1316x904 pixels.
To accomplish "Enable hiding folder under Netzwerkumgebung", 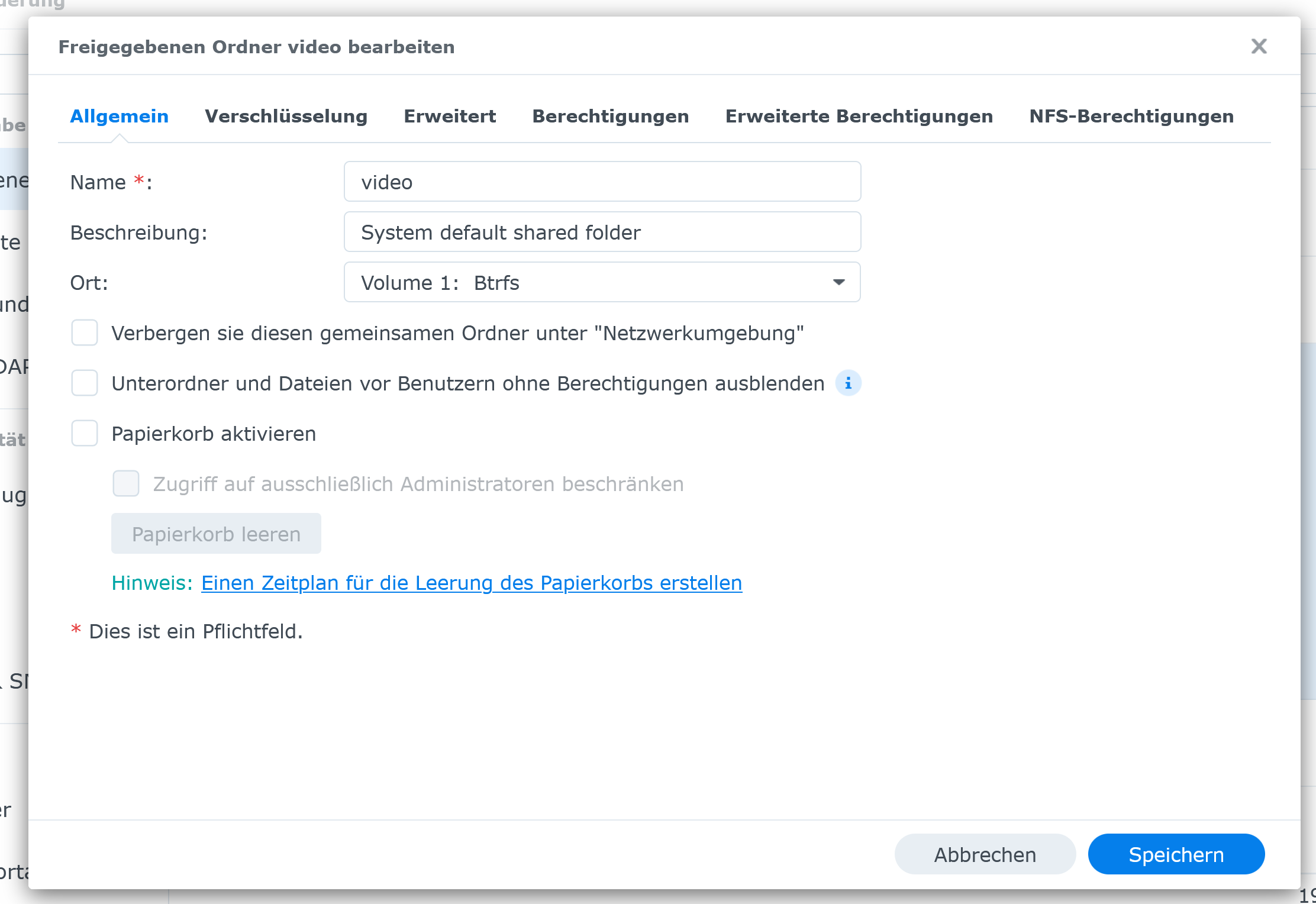I will coord(85,333).
